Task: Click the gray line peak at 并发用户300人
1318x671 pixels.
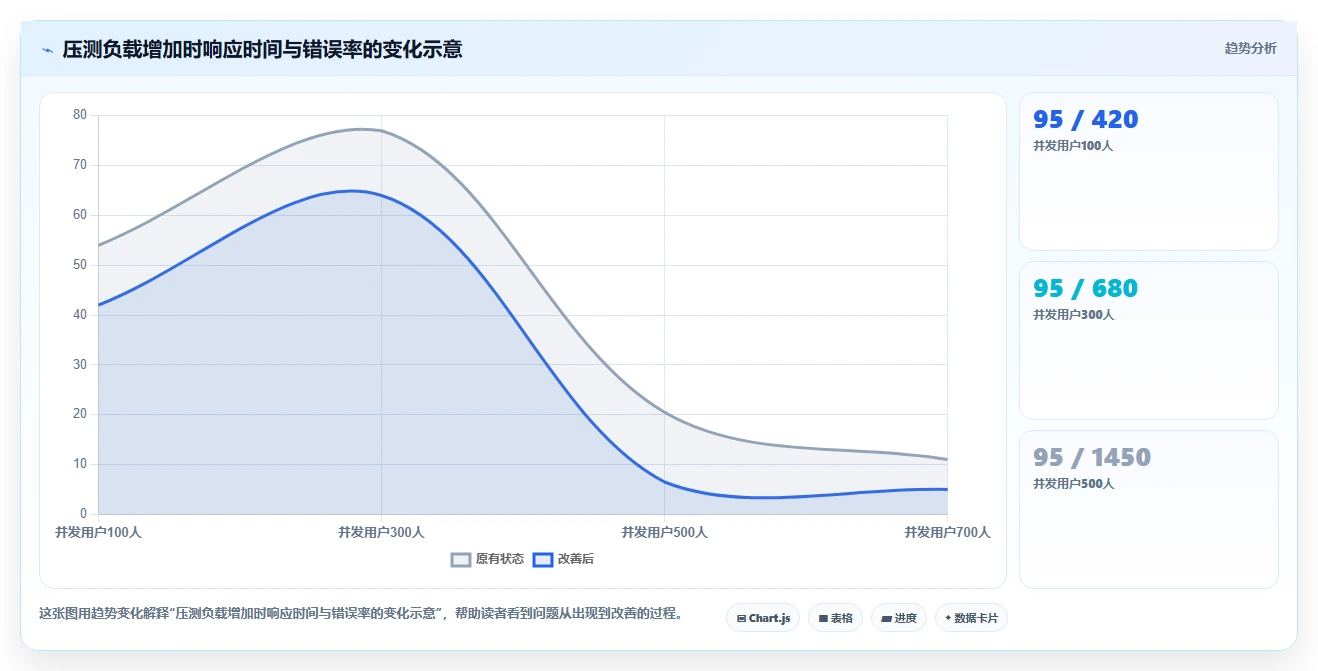Action: coord(381,131)
